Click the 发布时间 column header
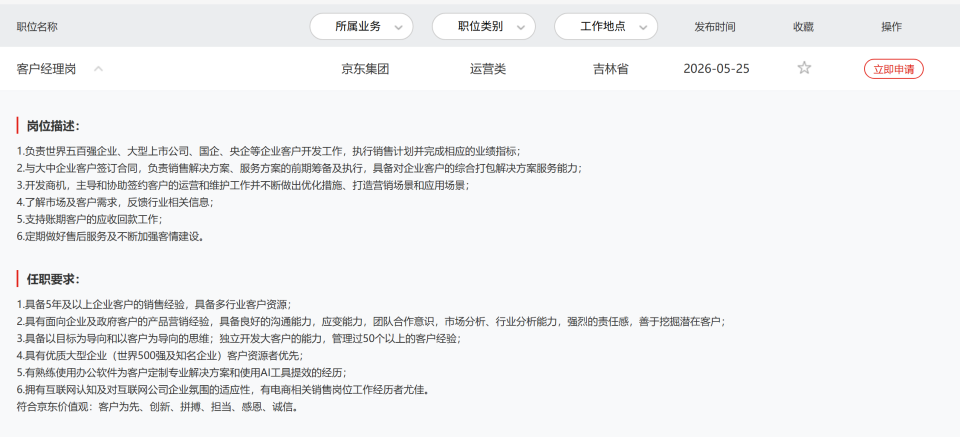This screenshot has width=960, height=437. [714, 27]
